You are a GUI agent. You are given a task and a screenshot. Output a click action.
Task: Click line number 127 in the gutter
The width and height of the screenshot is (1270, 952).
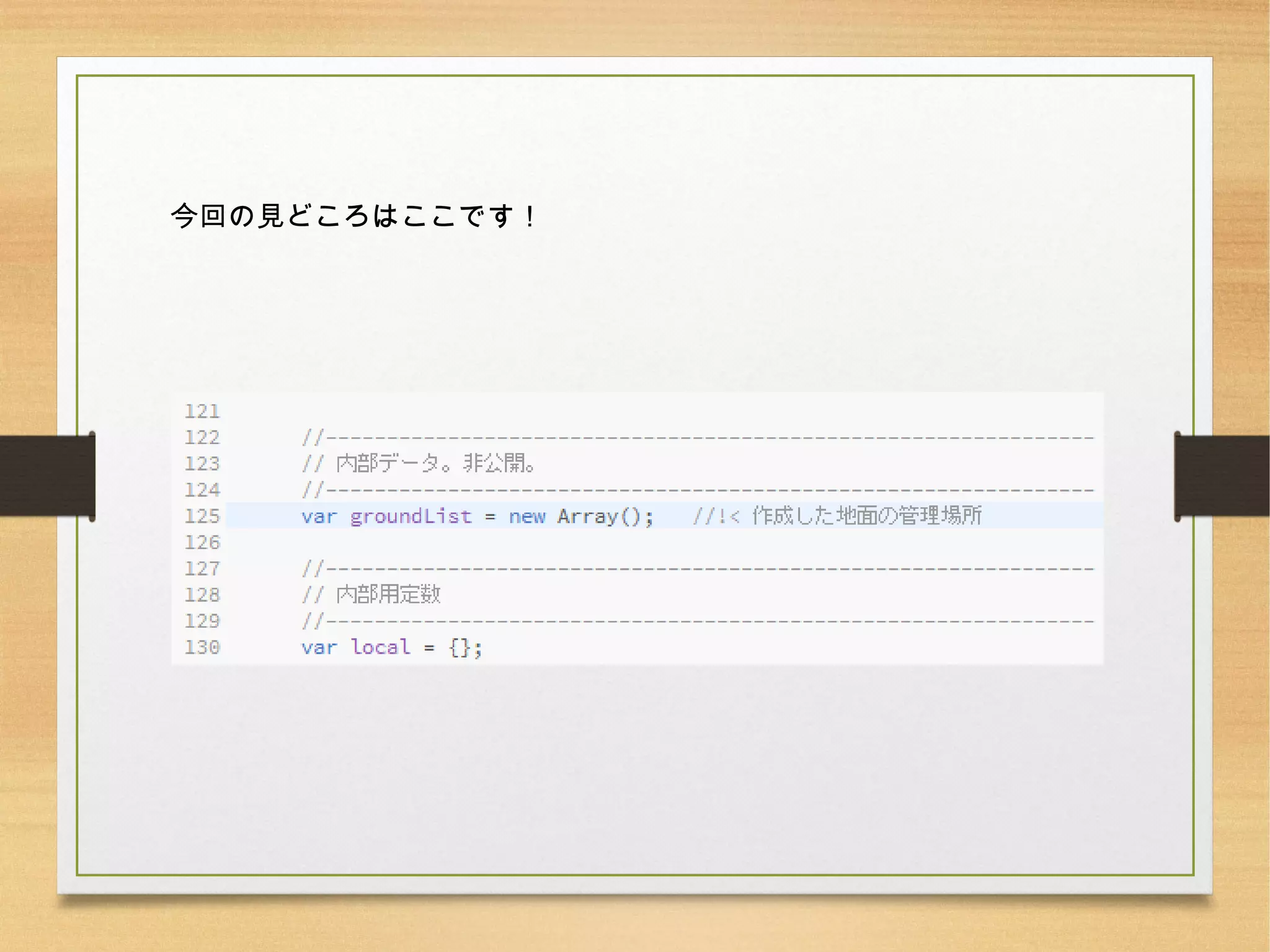pyautogui.click(x=202, y=569)
